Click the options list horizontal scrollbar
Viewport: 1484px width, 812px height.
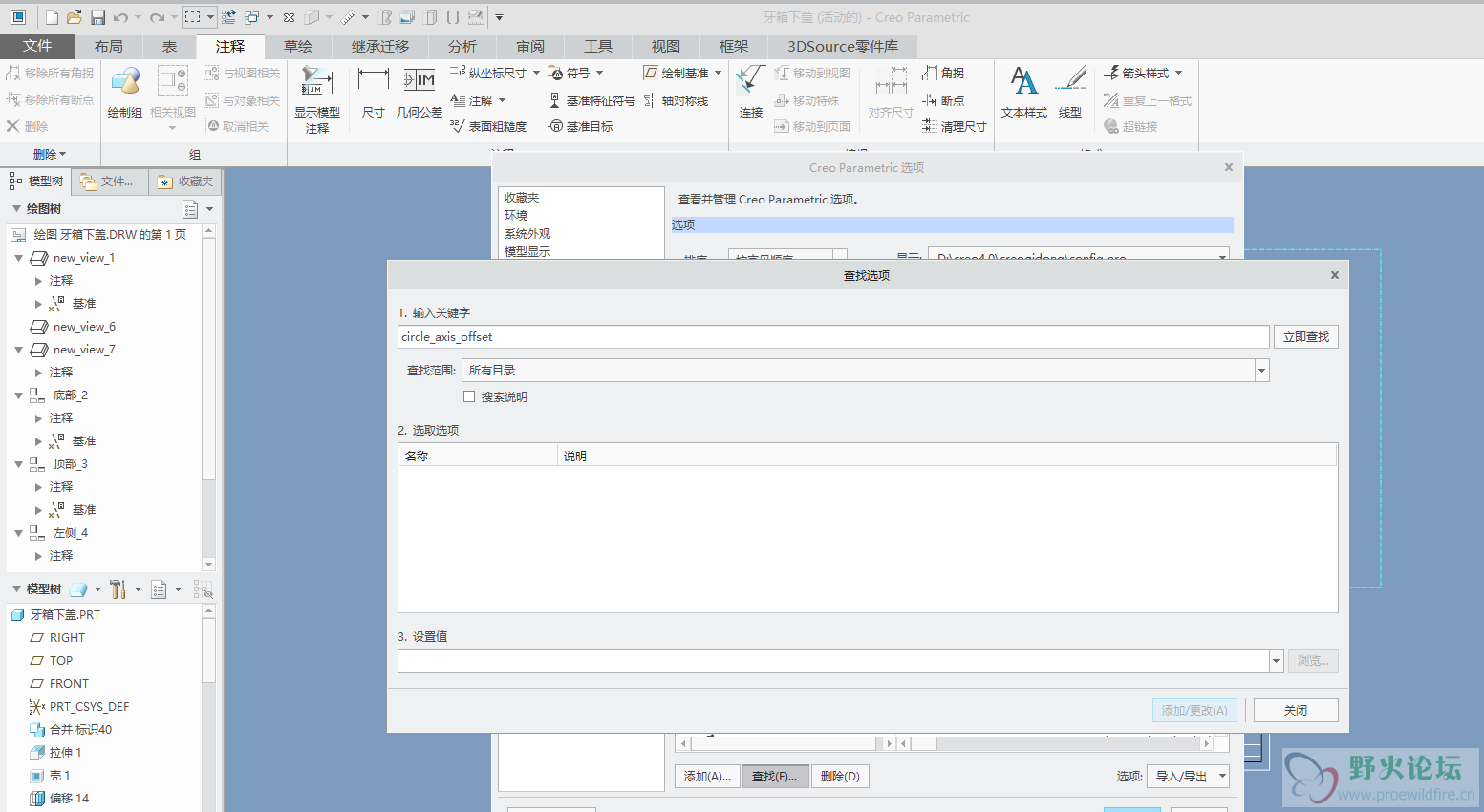point(784,743)
